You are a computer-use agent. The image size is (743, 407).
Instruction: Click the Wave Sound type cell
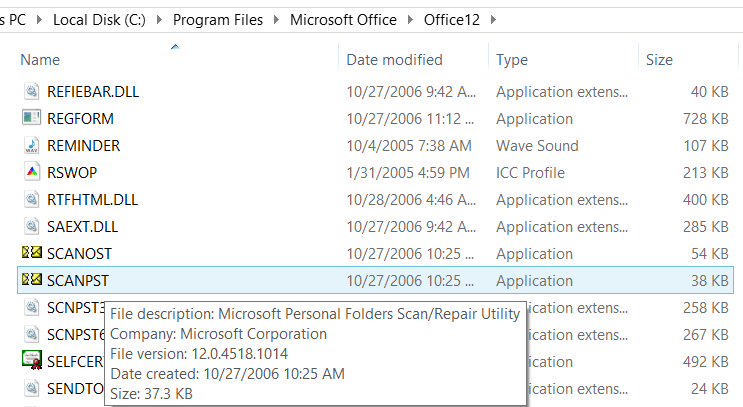537,145
